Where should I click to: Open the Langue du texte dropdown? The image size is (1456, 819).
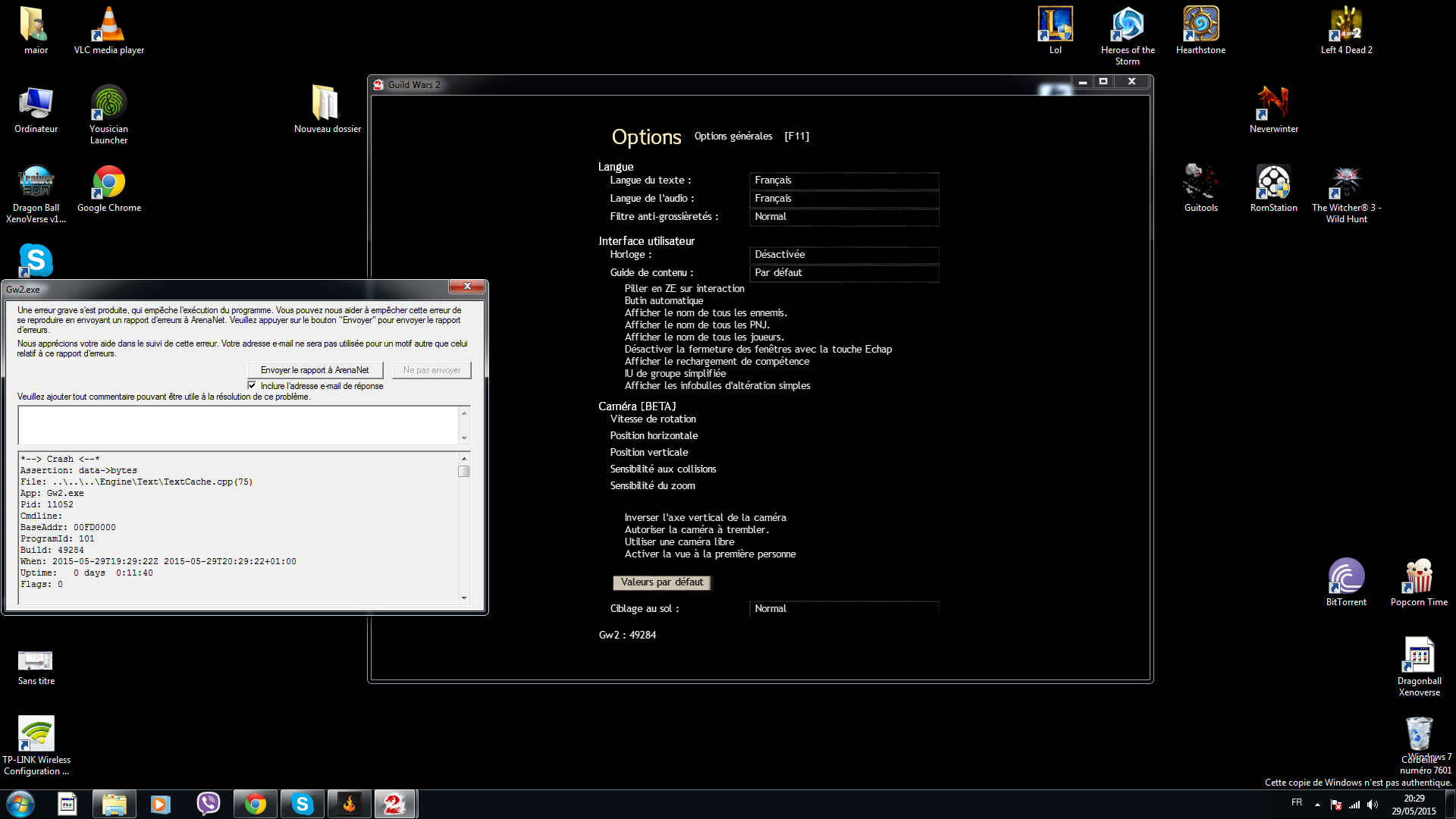844,180
